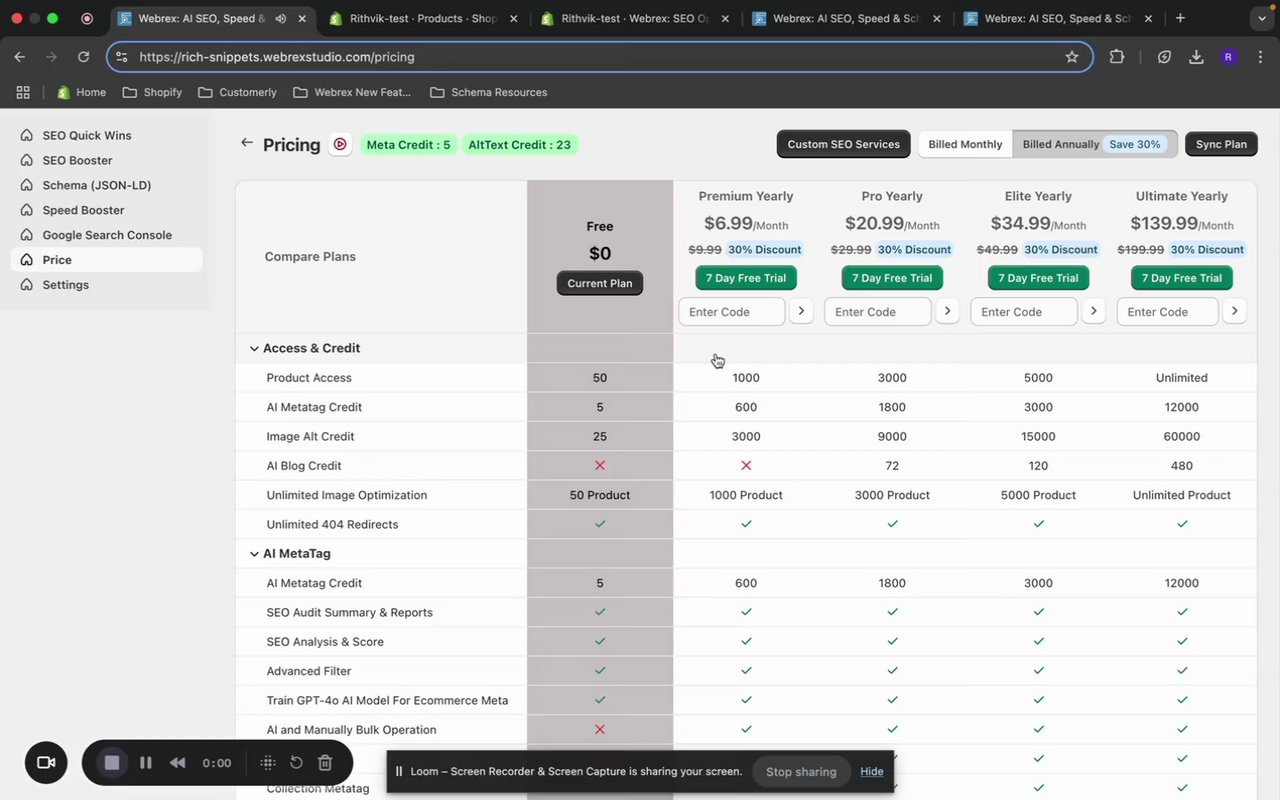
Task: Click the recording indicator beside window controls
Action: pyautogui.click(x=87, y=18)
